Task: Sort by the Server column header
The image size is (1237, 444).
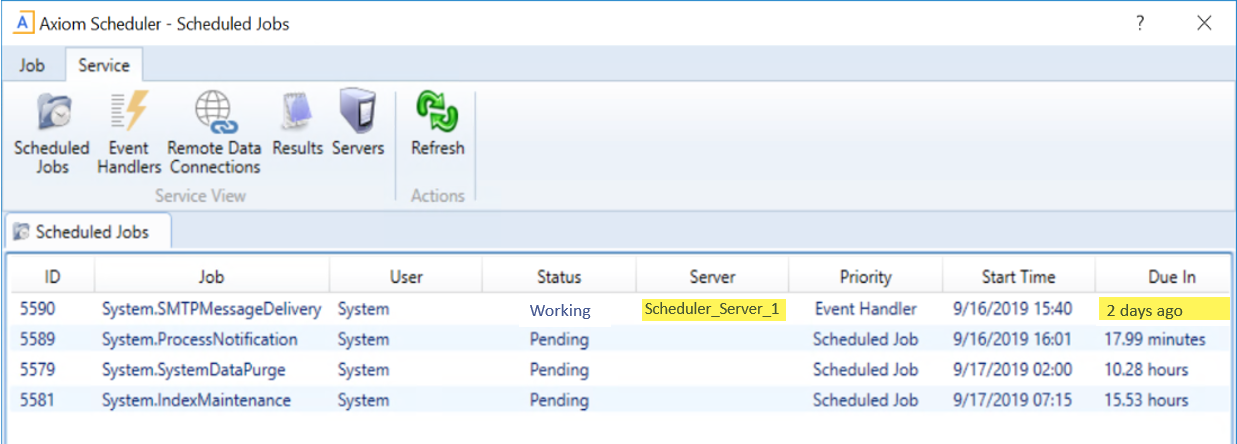Action: tap(712, 277)
